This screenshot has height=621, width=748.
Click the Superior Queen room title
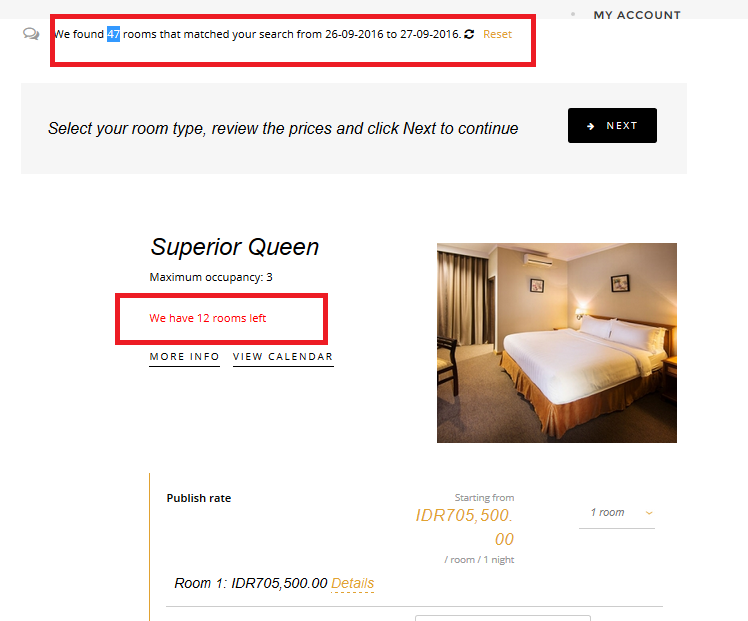coord(235,247)
